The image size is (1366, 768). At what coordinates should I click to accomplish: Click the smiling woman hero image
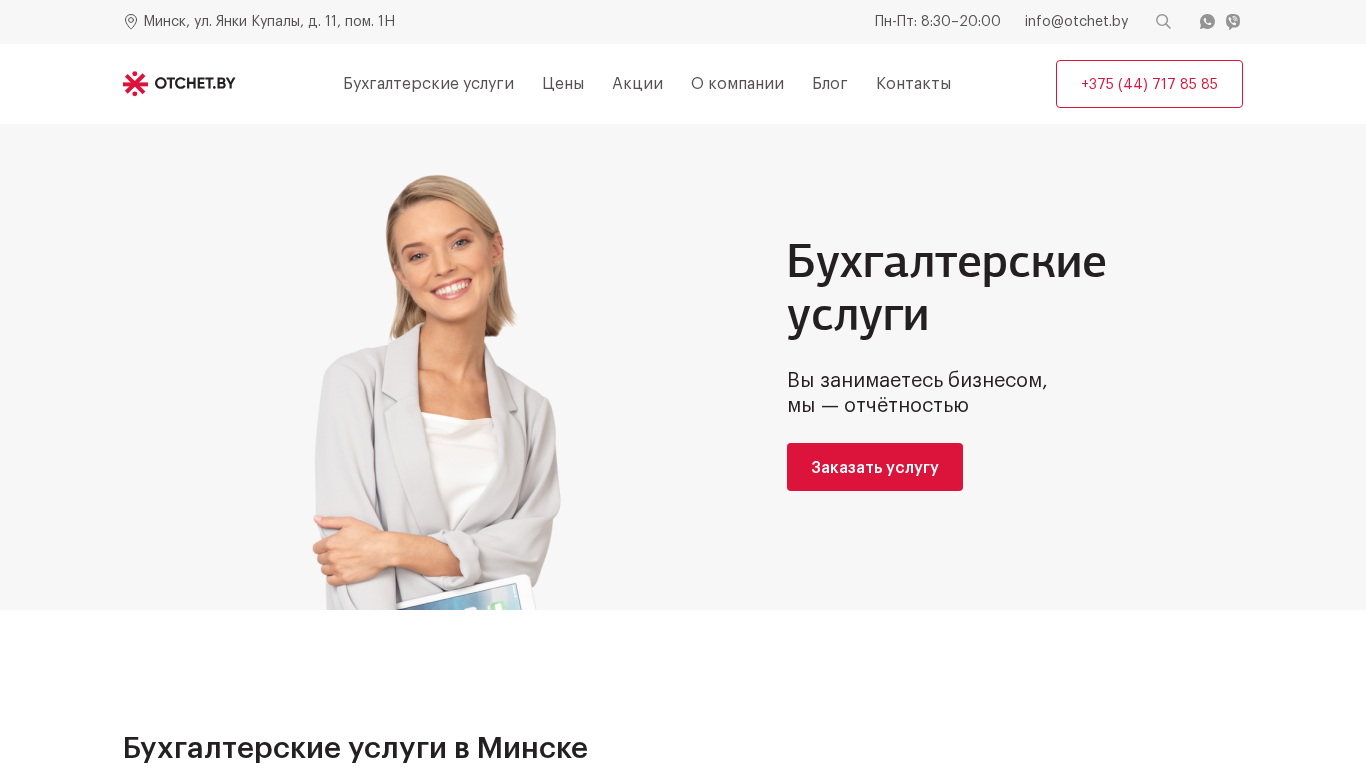click(437, 392)
